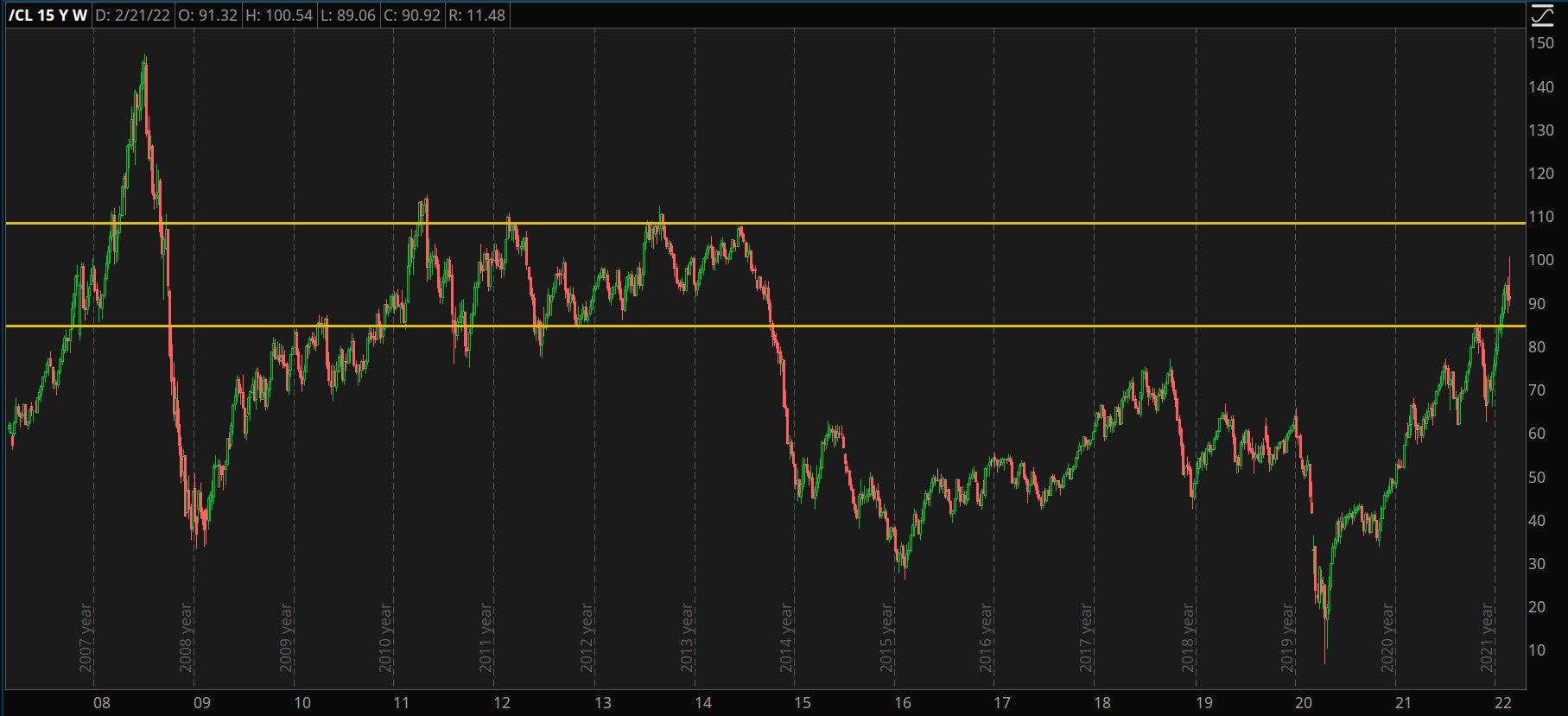Click the 140 label on the price axis

[1541, 86]
